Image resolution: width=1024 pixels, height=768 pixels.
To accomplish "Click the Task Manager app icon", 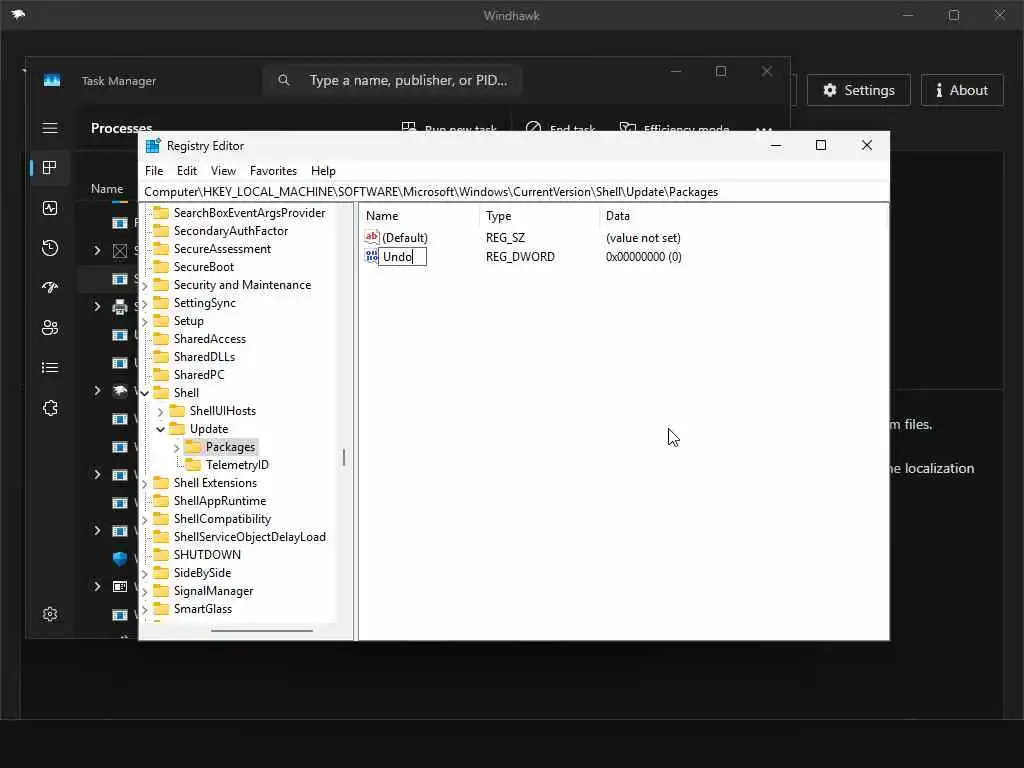I will (x=52, y=80).
